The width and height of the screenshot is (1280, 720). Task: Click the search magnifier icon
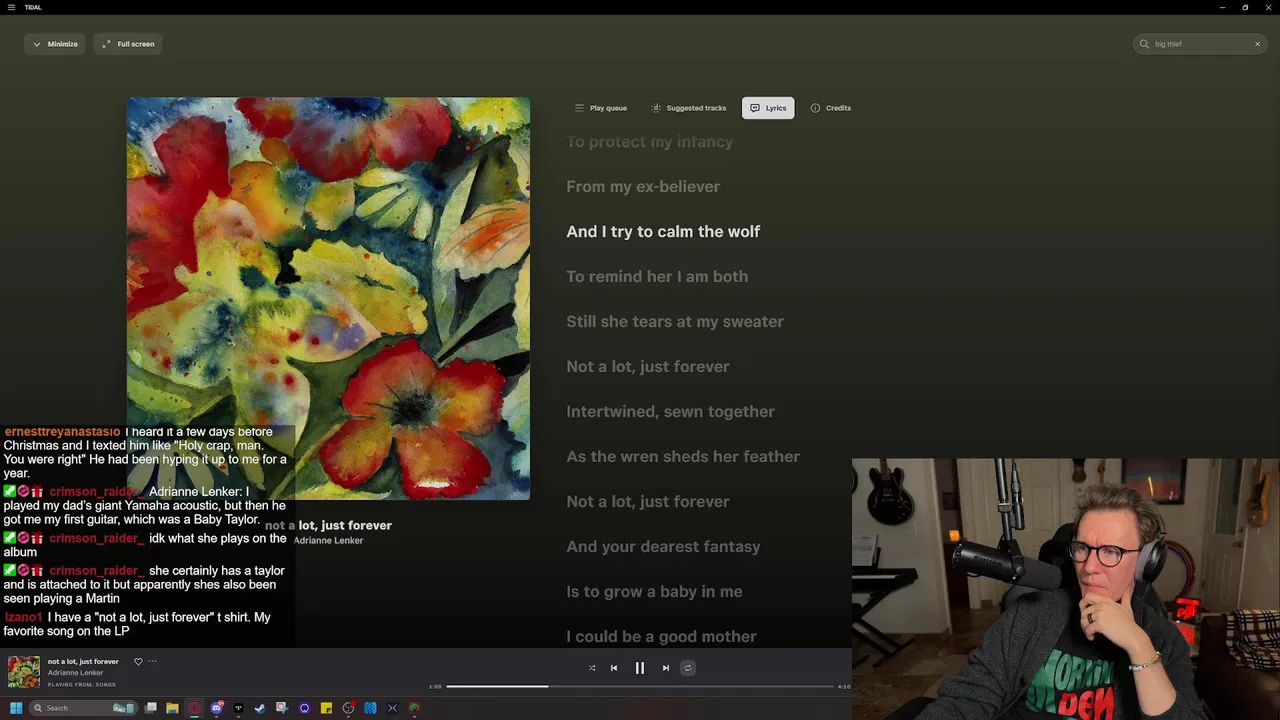click(x=1144, y=44)
